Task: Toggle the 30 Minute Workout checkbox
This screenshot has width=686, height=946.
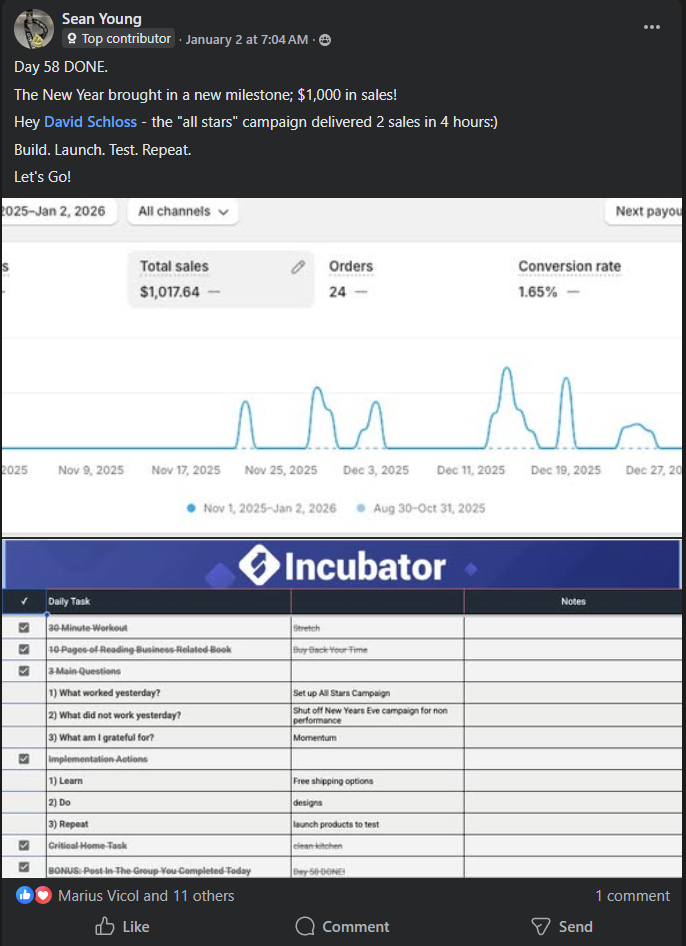Action: (x=24, y=627)
